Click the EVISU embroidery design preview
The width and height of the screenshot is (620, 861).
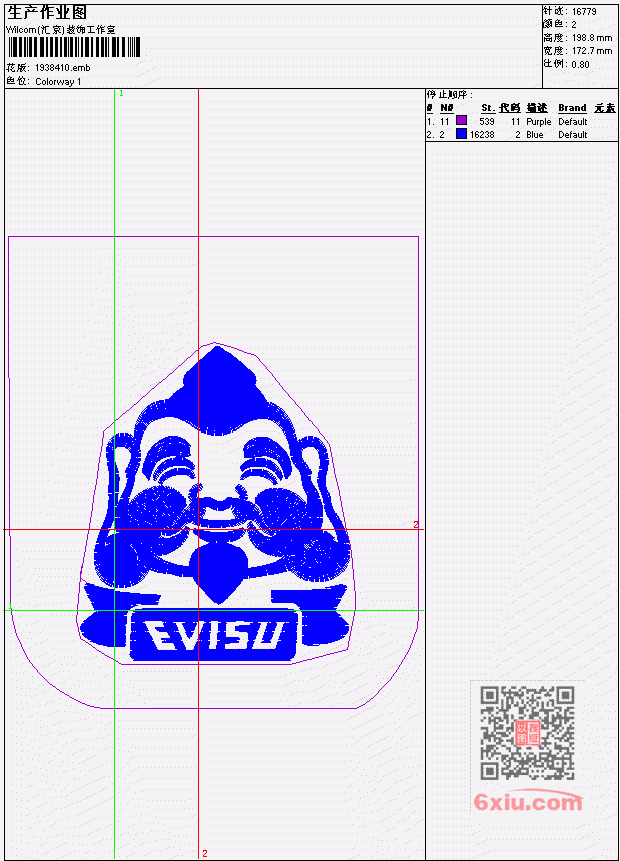(x=214, y=504)
